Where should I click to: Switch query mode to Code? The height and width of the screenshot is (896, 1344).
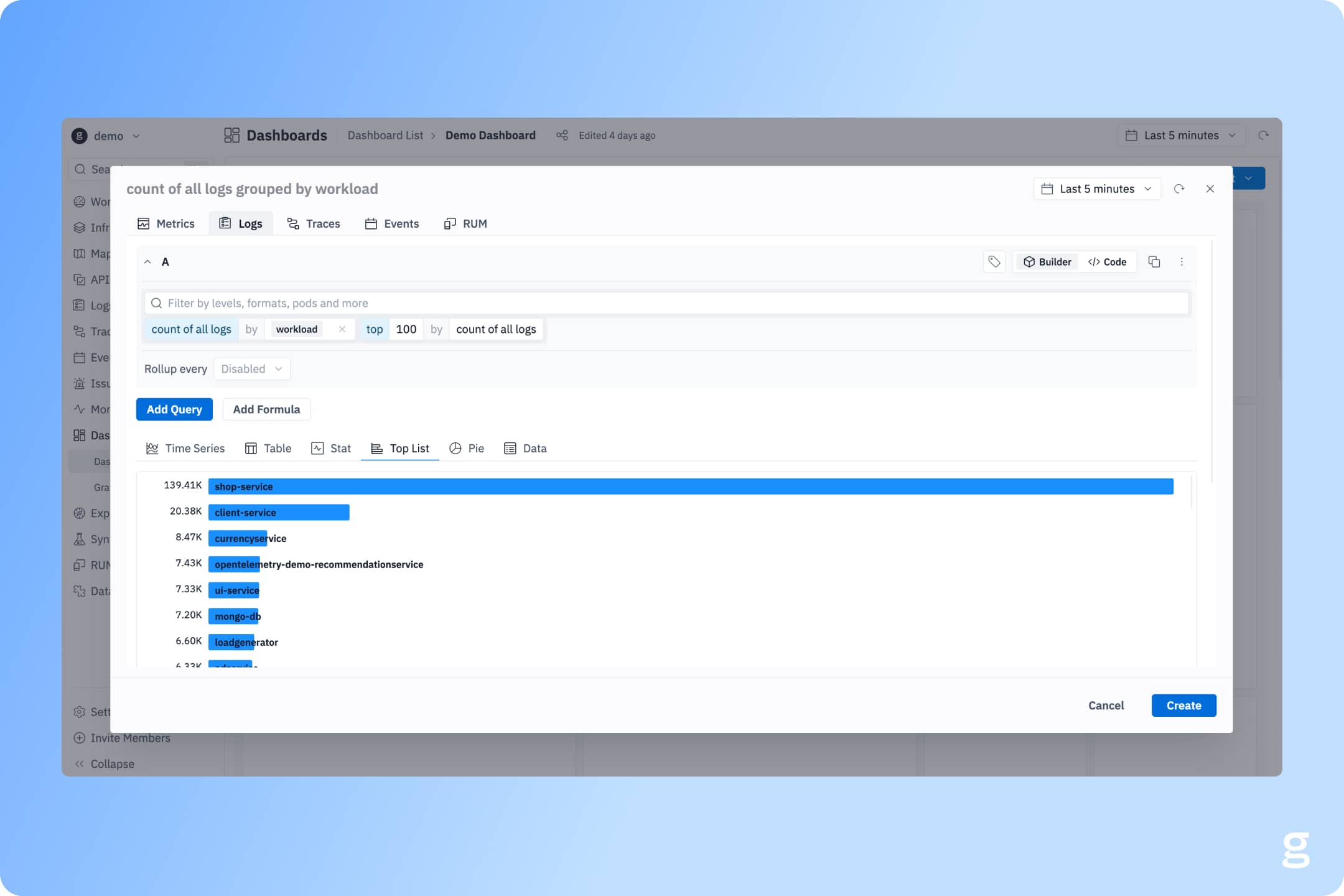[x=1107, y=262]
